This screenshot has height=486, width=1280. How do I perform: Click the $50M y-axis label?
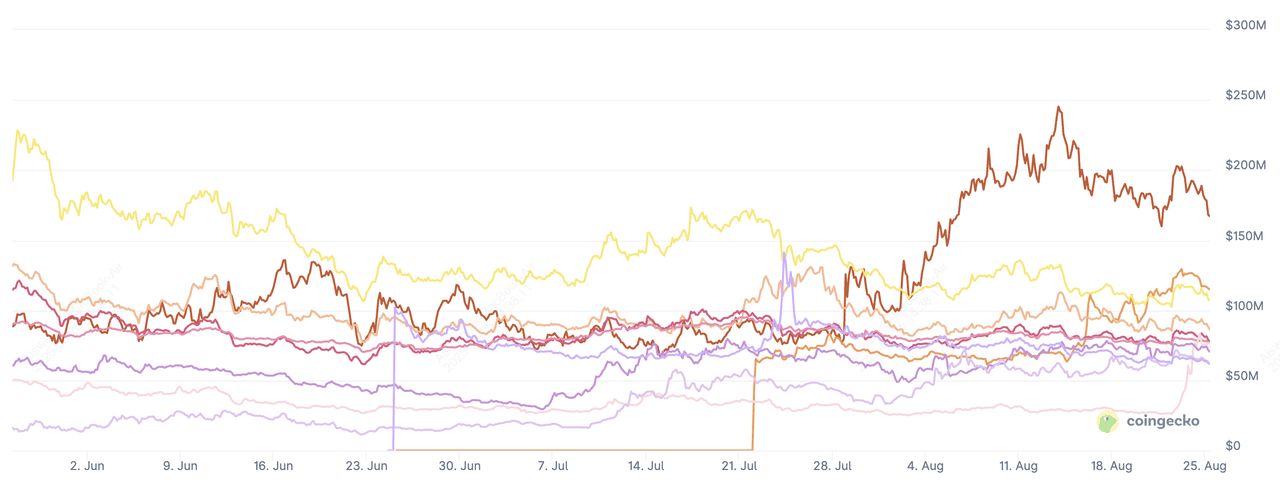point(1249,376)
